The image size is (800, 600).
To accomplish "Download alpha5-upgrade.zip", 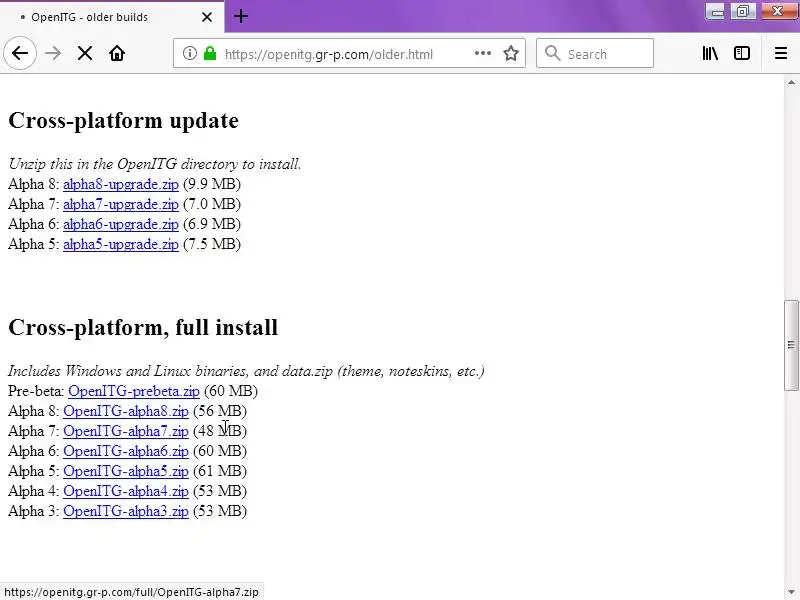I will [121, 244].
